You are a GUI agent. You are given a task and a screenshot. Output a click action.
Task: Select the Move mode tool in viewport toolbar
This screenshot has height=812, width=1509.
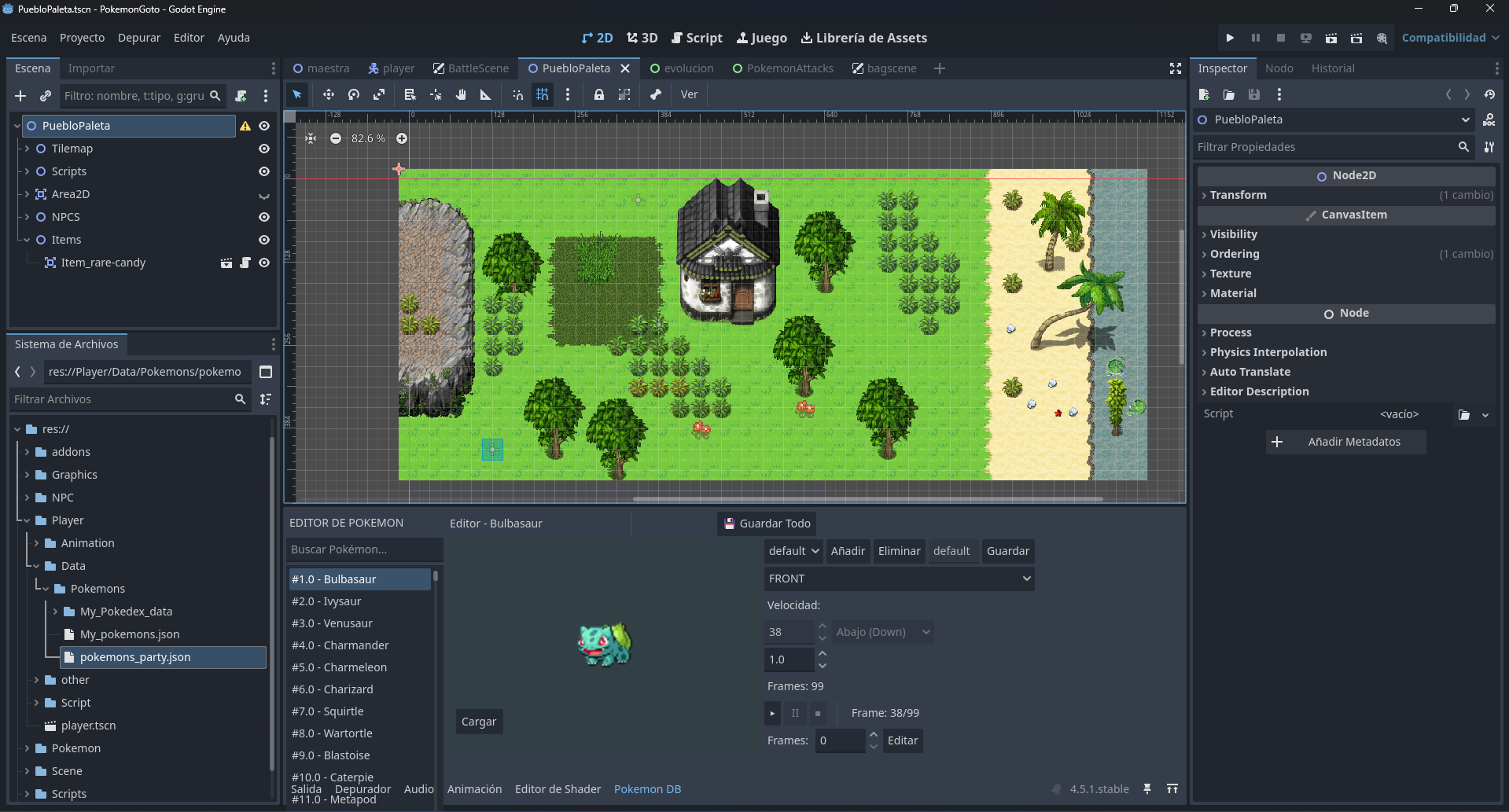coord(328,94)
